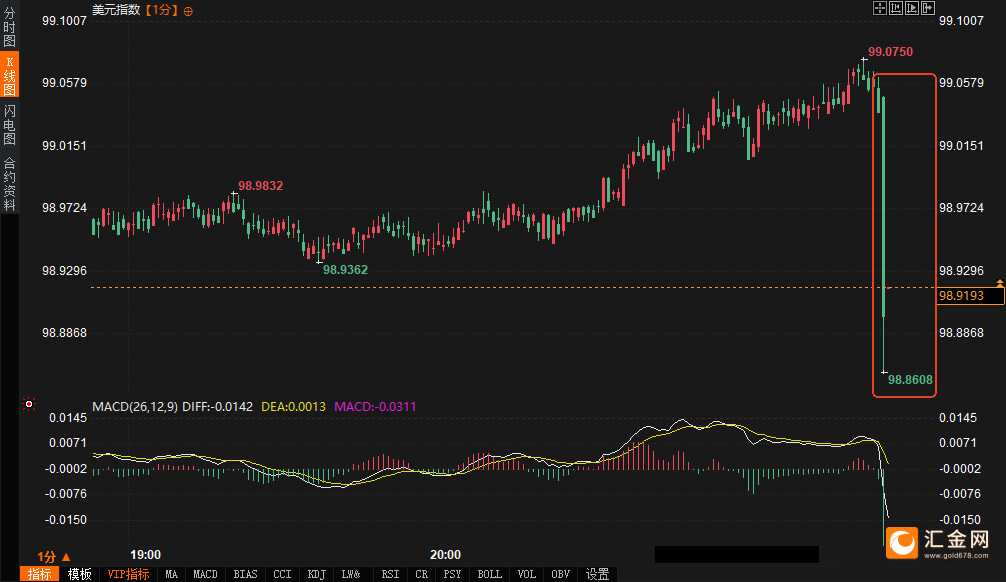The height and width of the screenshot is (582, 1006).
Task: Click the 99.0750 high price label
Action: click(891, 52)
